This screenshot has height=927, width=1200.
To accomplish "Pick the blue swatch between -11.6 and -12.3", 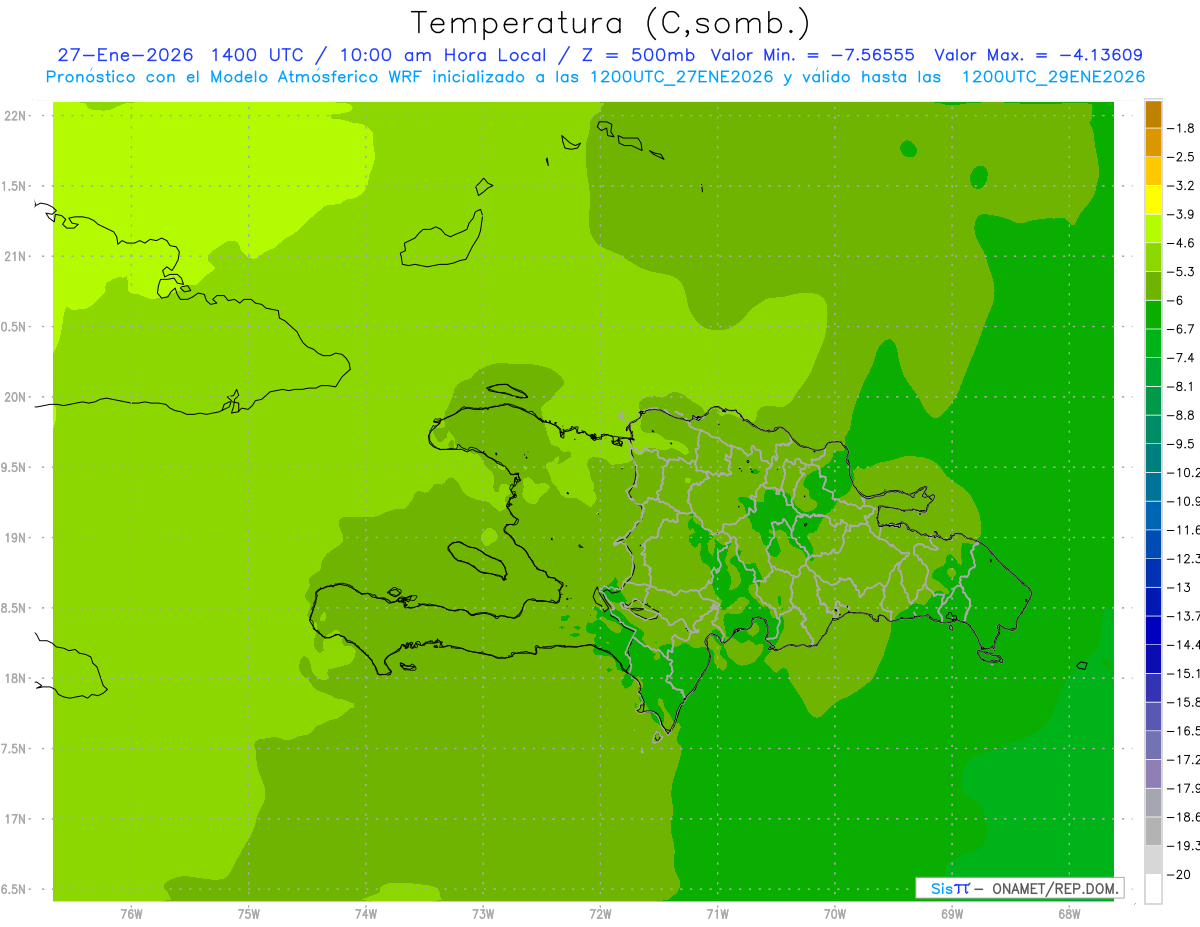I will tap(1153, 544).
